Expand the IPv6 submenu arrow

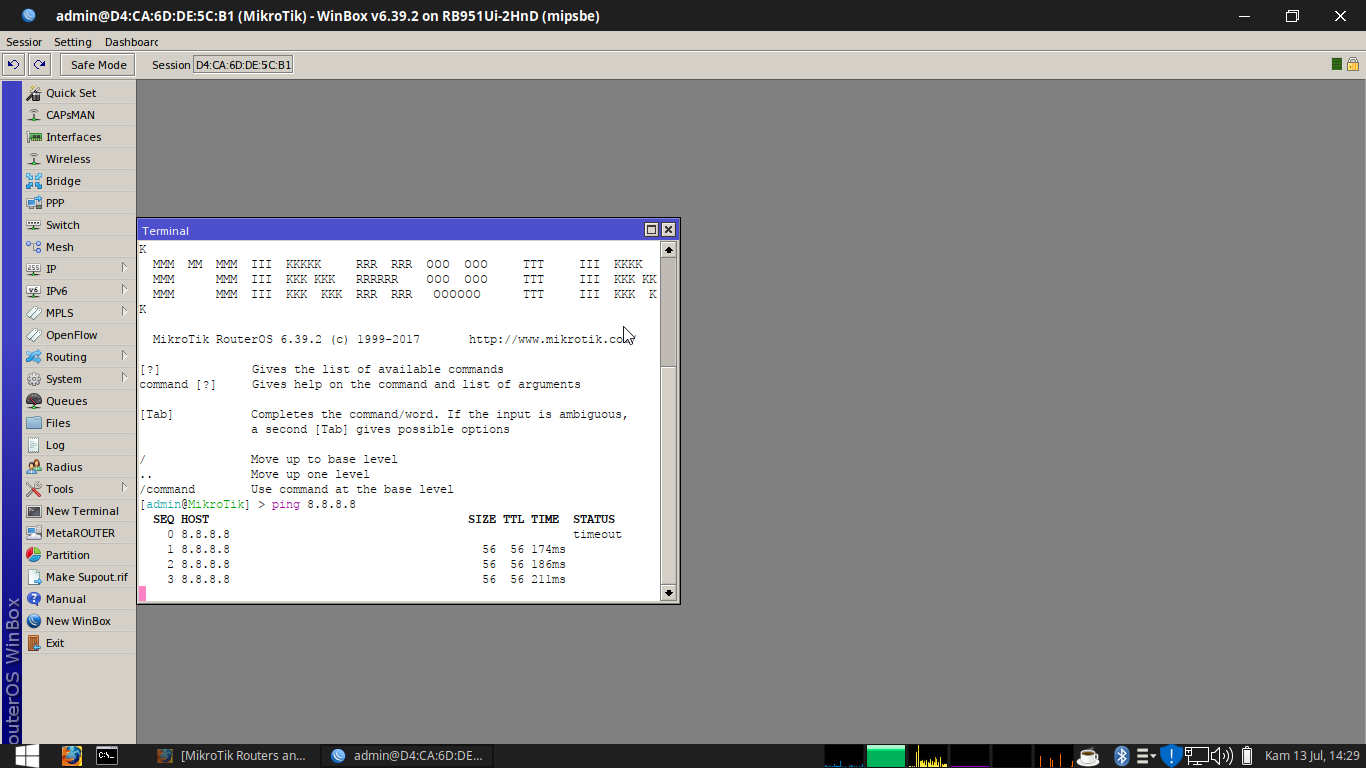[125, 290]
